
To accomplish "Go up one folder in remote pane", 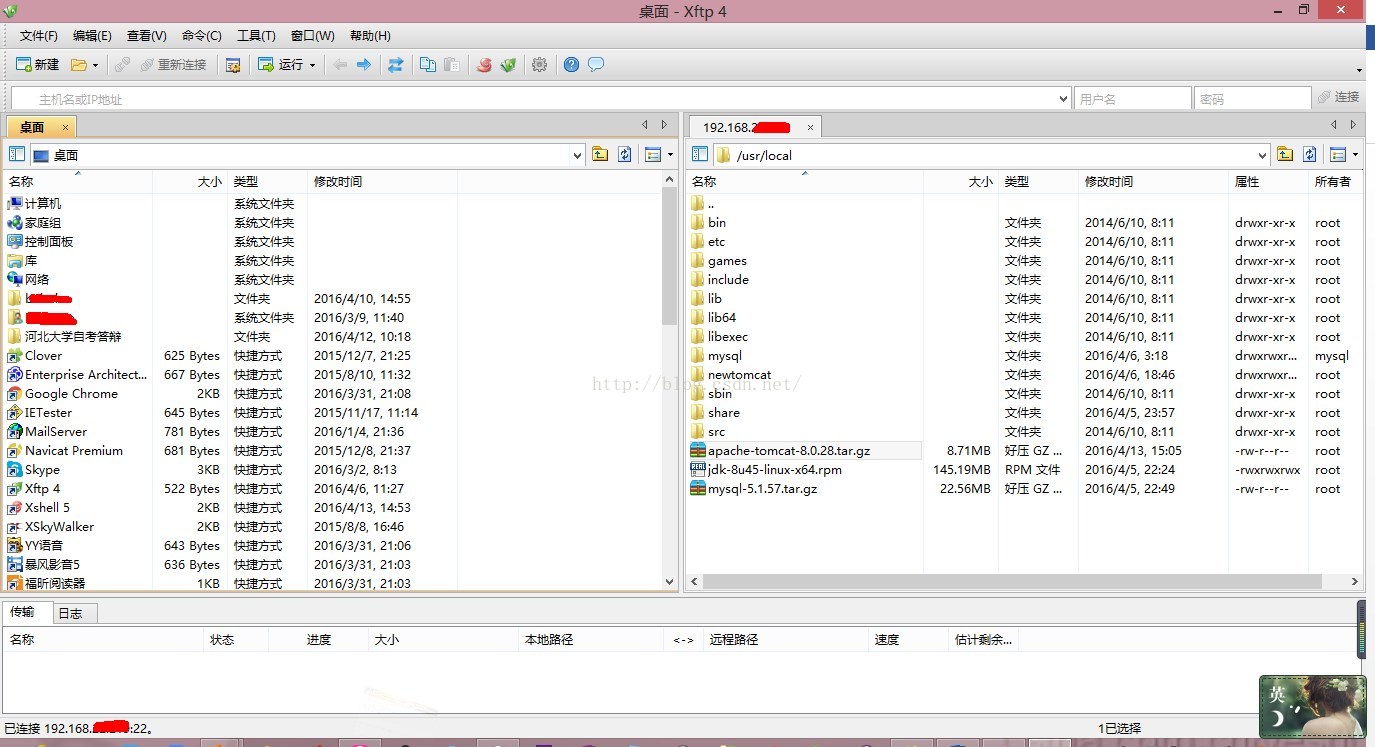I will coord(1285,154).
